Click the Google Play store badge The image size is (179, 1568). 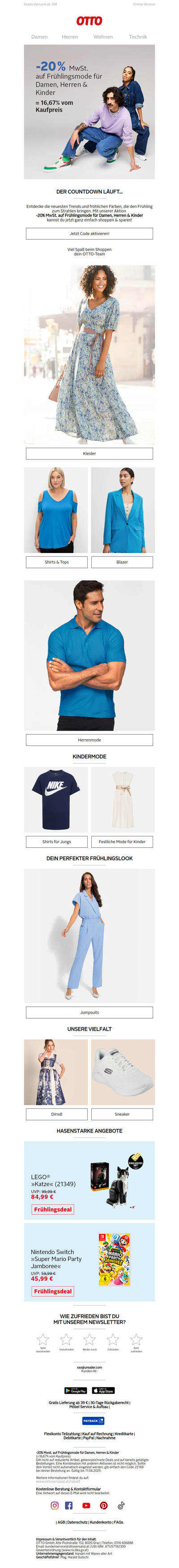(76, 1389)
